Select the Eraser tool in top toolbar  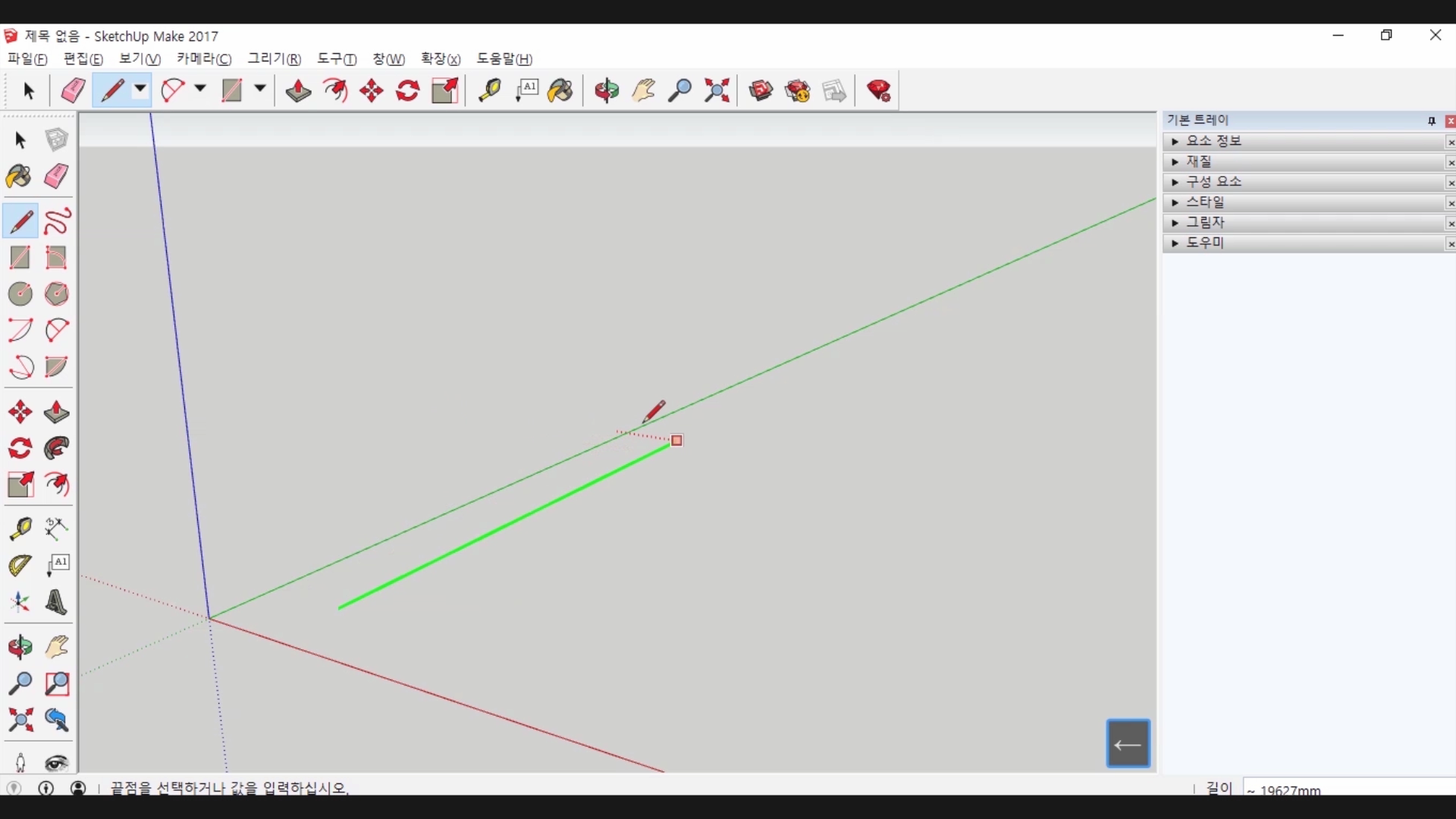(x=73, y=91)
